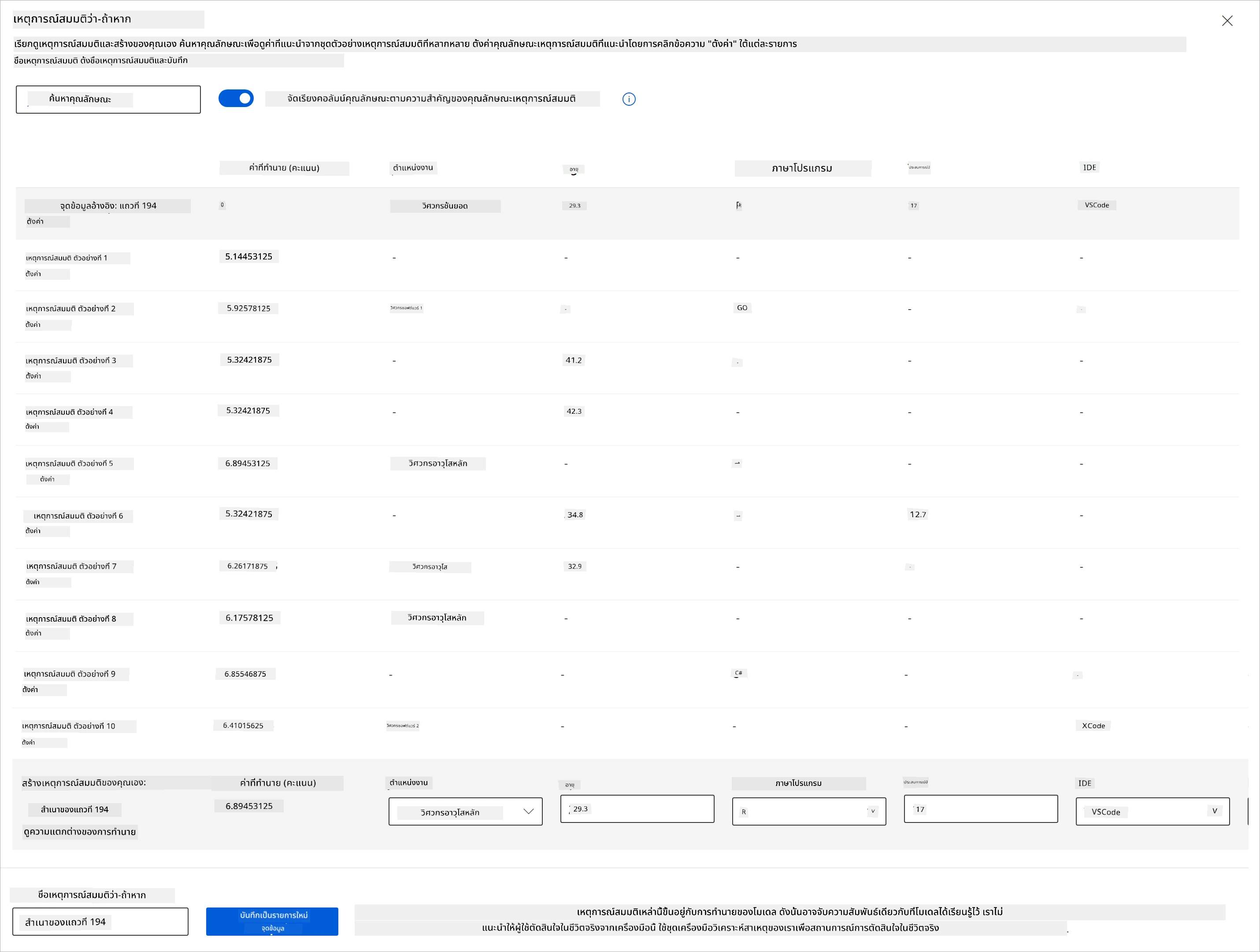Click ตั้งค่า under counterfactual sample 5
The image size is (1260, 952).
47,480
